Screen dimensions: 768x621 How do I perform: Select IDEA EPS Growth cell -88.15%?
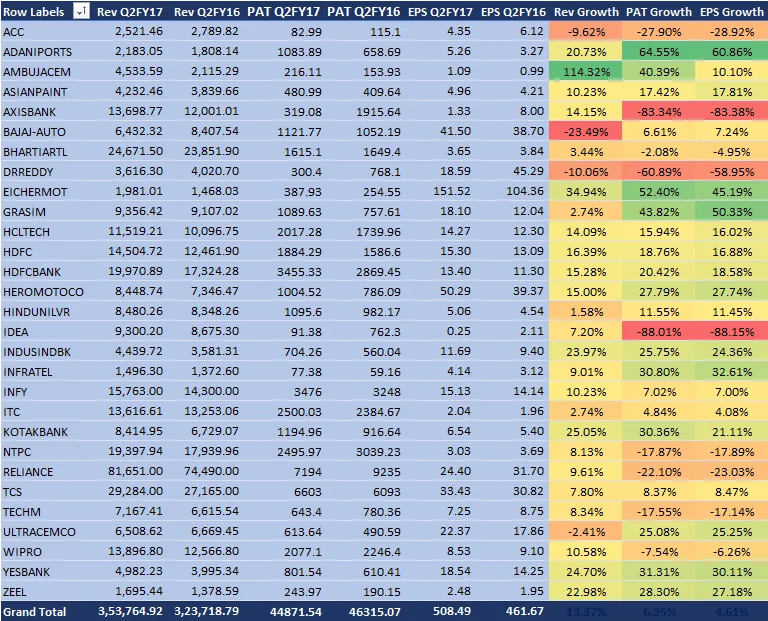point(732,332)
